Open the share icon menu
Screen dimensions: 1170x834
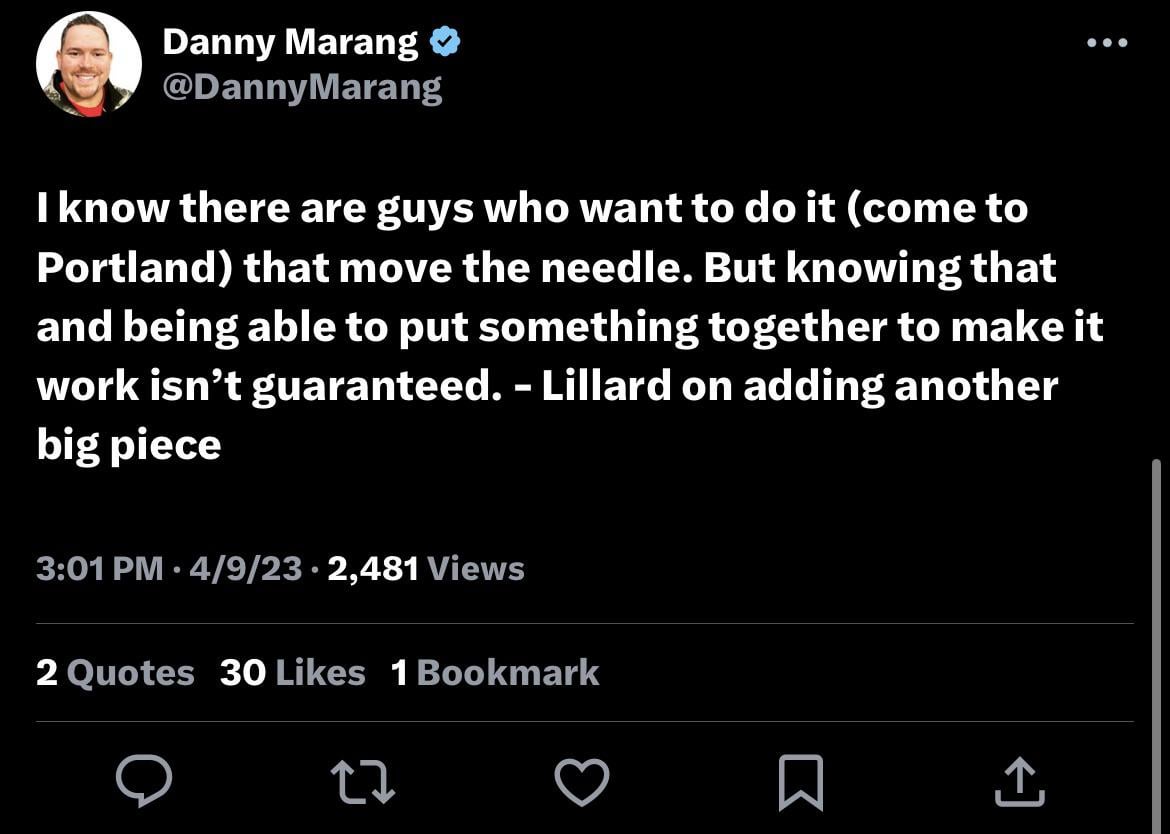tap(1020, 780)
